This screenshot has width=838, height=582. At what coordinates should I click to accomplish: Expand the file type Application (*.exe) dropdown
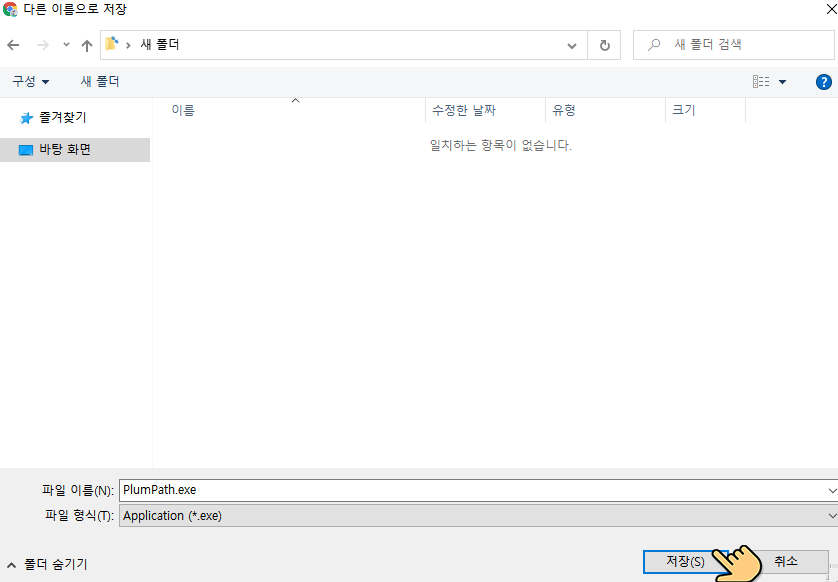pos(832,516)
